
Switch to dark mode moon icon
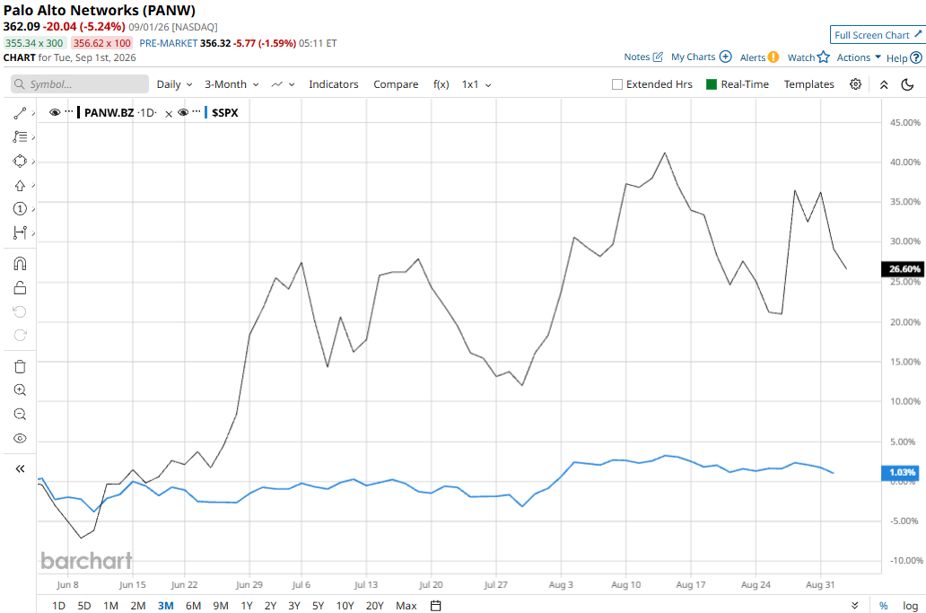tap(908, 84)
